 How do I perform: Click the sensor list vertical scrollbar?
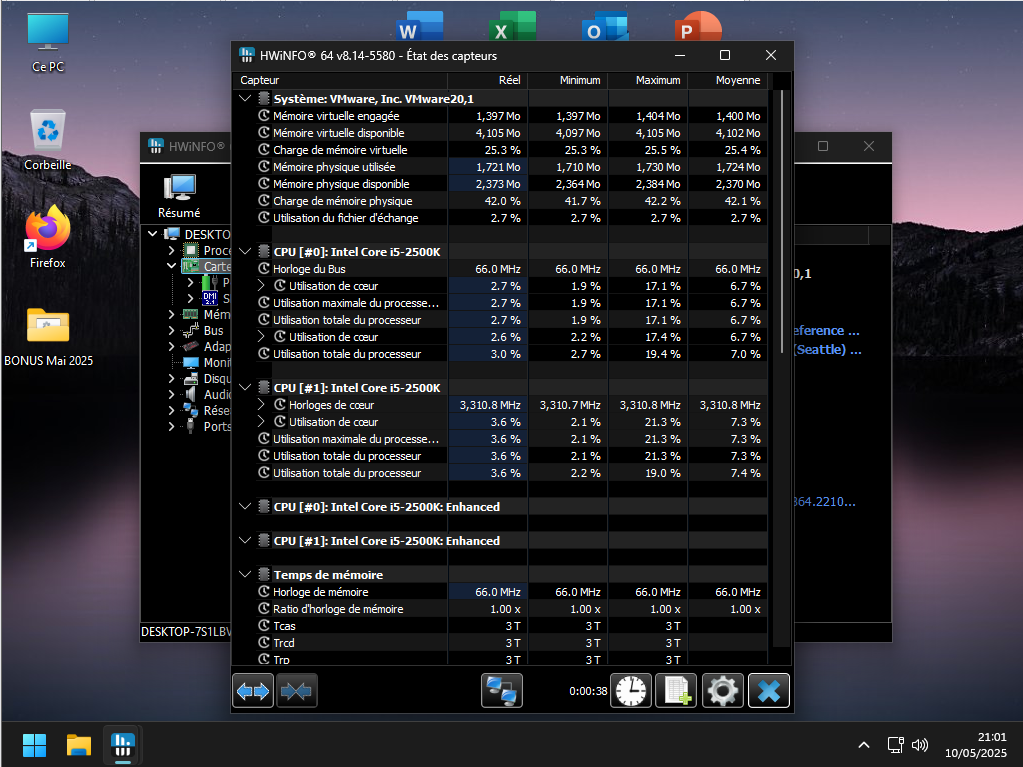[782, 222]
